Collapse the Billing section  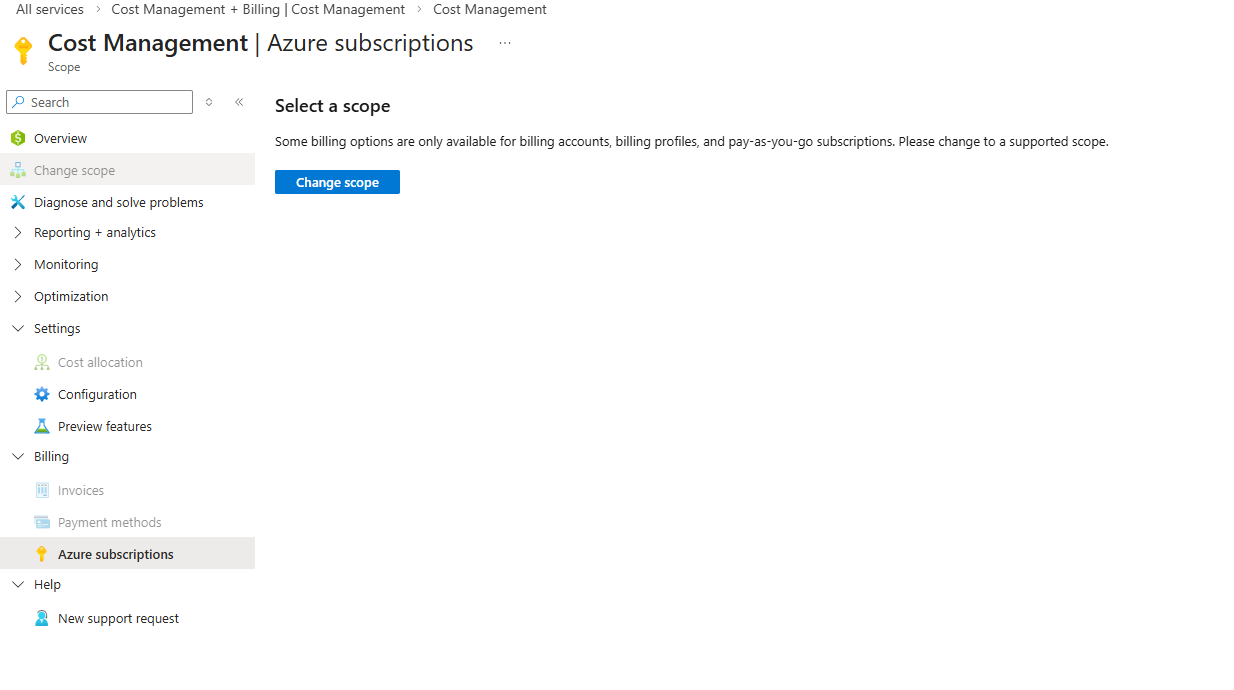tap(18, 456)
